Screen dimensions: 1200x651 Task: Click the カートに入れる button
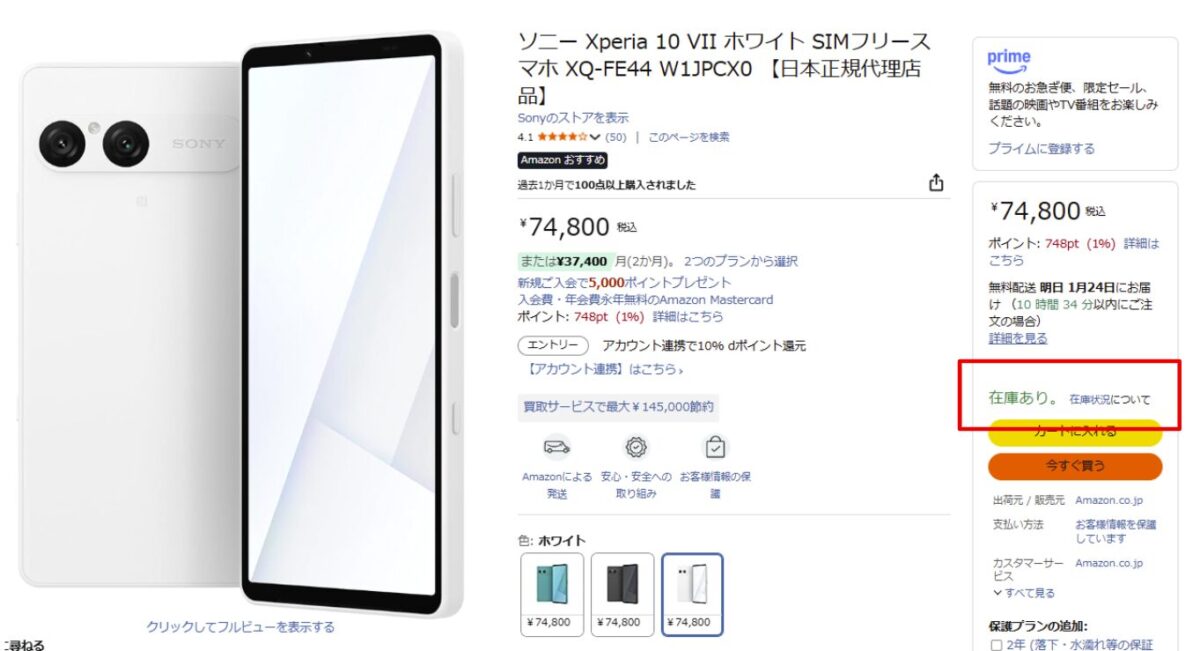click(x=1075, y=432)
